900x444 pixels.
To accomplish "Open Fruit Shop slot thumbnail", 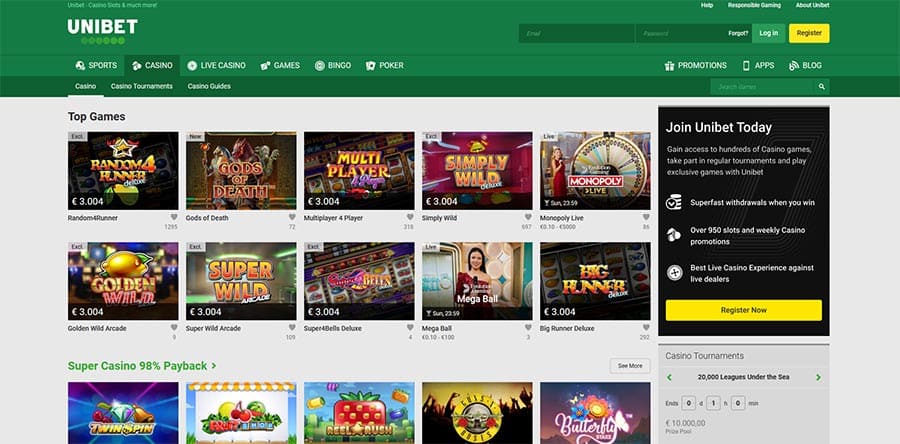I will coord(241,413).
